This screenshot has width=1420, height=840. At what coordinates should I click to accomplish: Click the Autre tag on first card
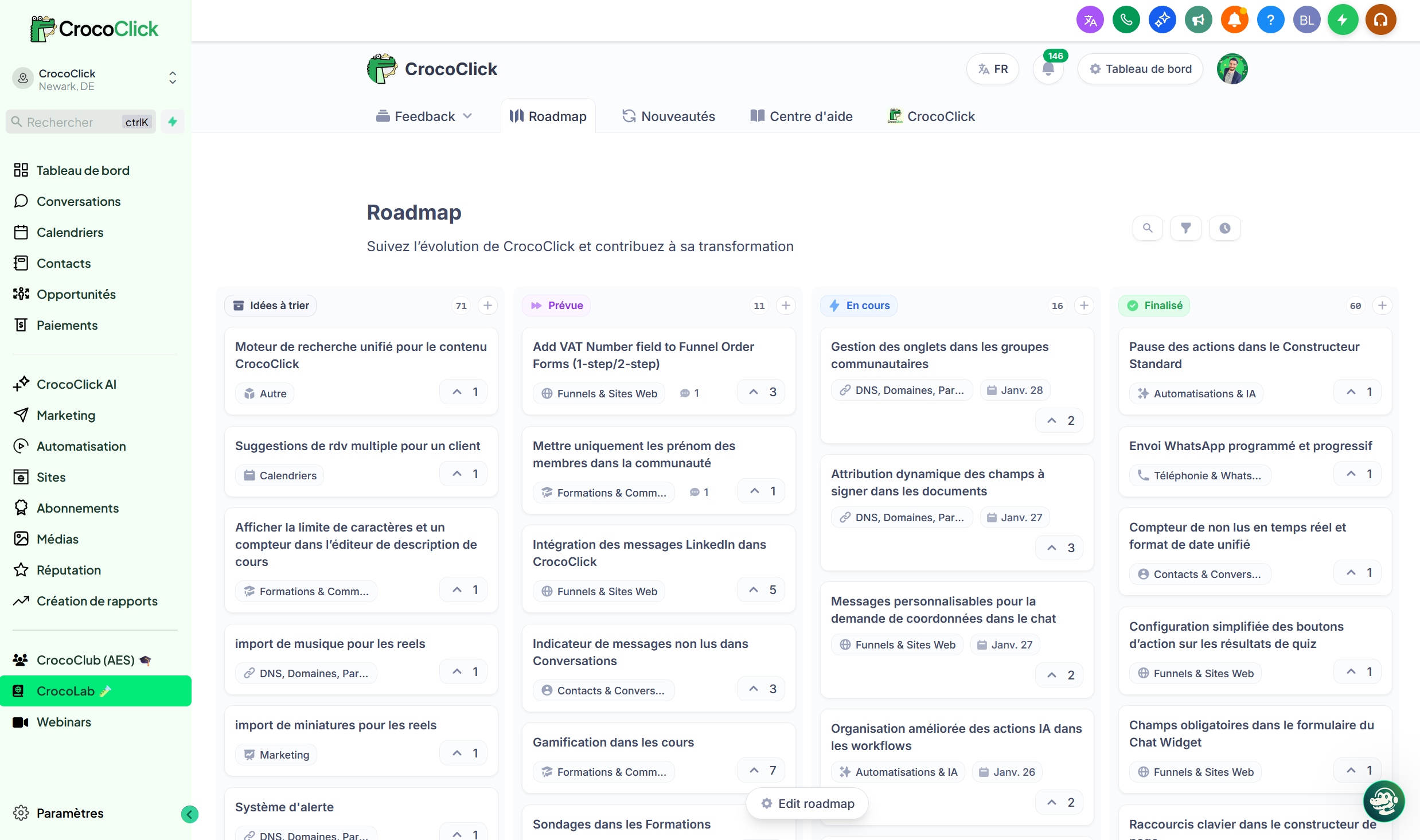click(264, 393)
